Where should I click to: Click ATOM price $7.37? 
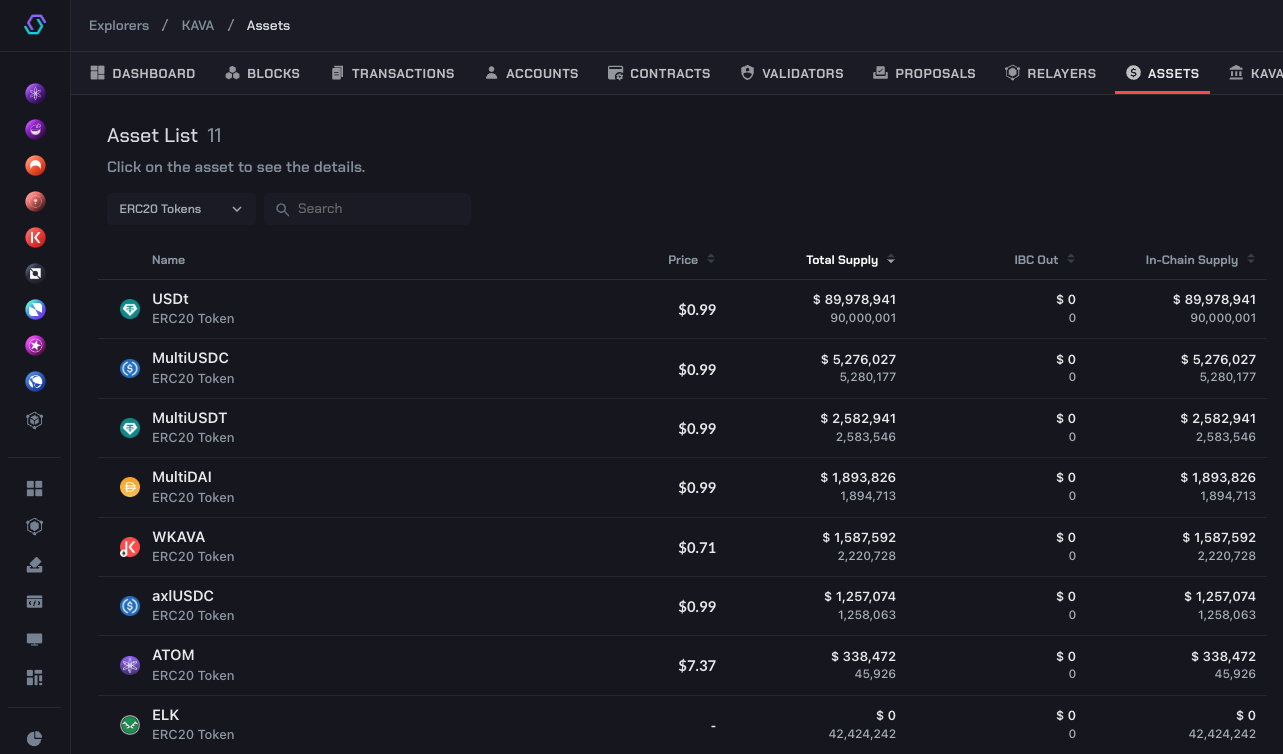[x=697, y=666]
